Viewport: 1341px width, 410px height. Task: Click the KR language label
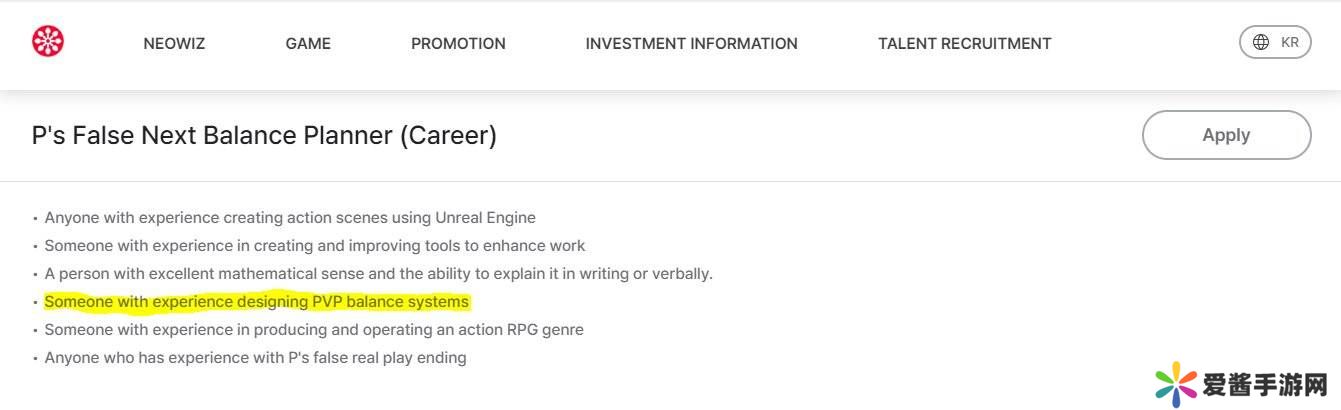point(1290,42)
